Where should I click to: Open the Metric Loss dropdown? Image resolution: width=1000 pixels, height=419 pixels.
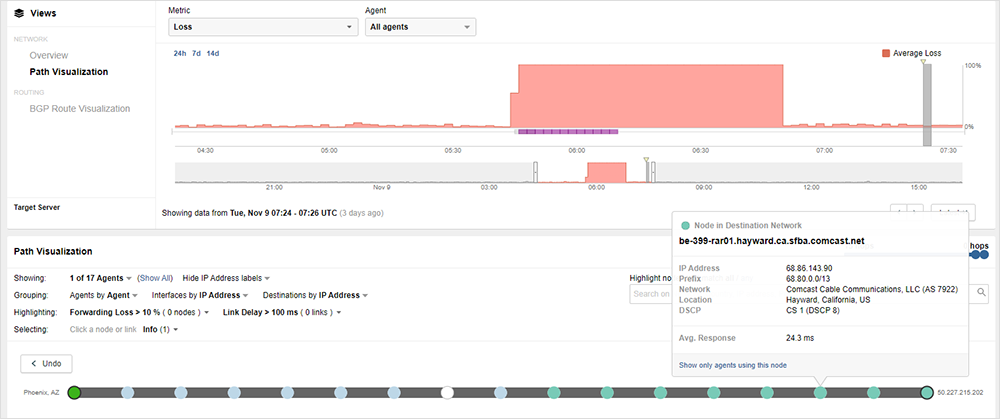(262, 28)
